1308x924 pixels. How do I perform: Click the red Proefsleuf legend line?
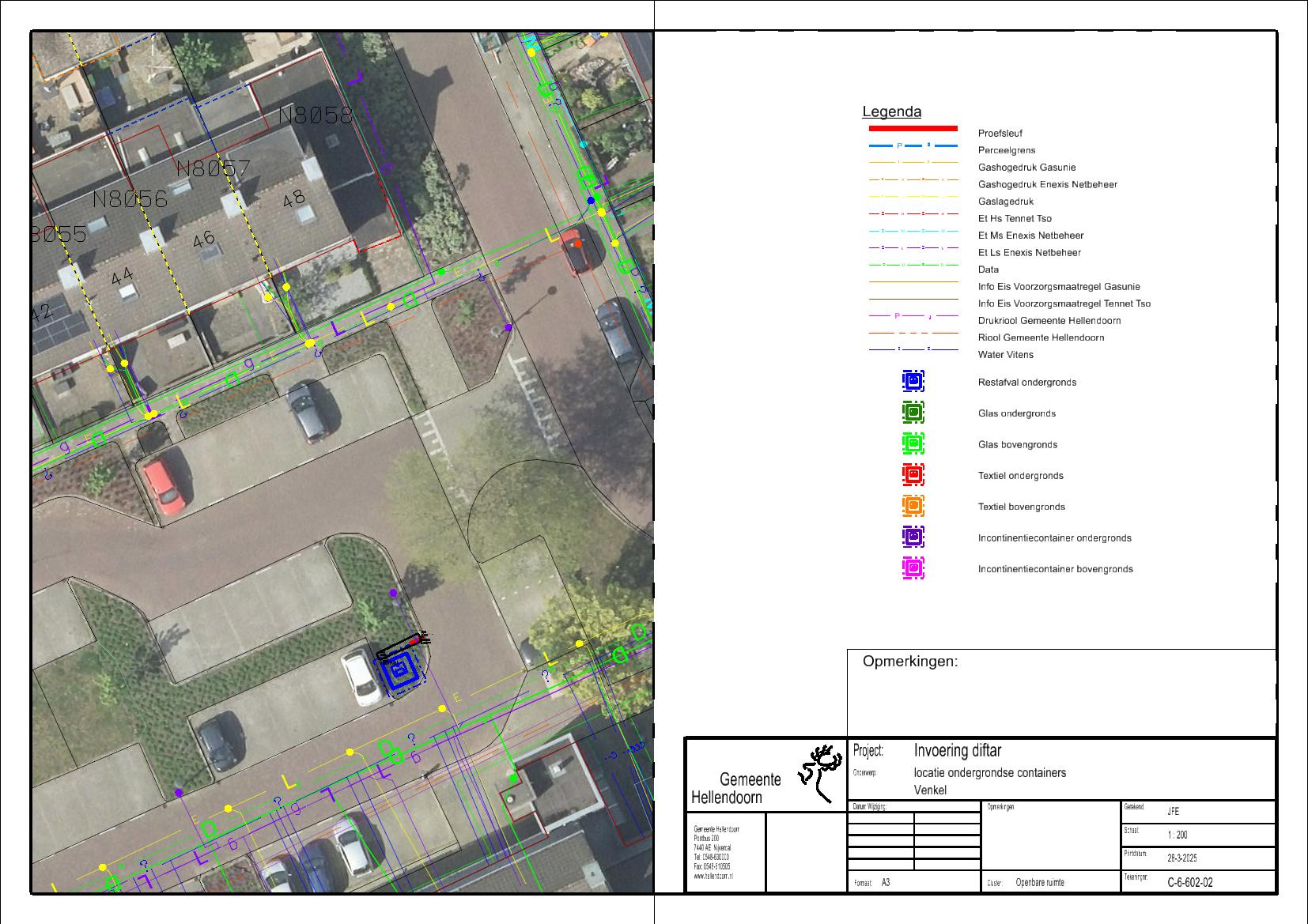(x=913, y=128)
